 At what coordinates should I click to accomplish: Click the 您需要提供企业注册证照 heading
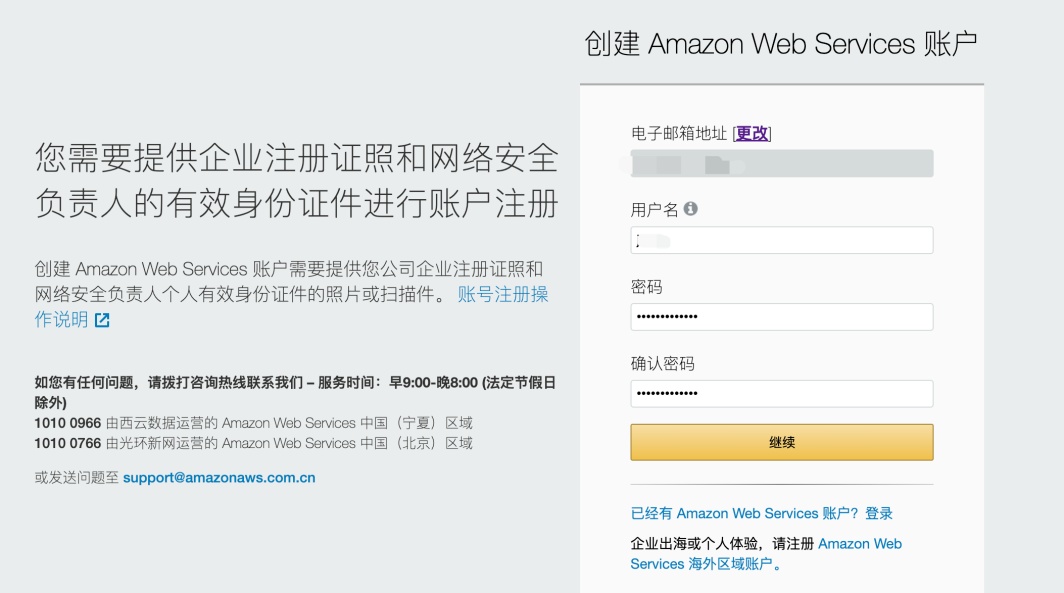click(x=297, y=180)
